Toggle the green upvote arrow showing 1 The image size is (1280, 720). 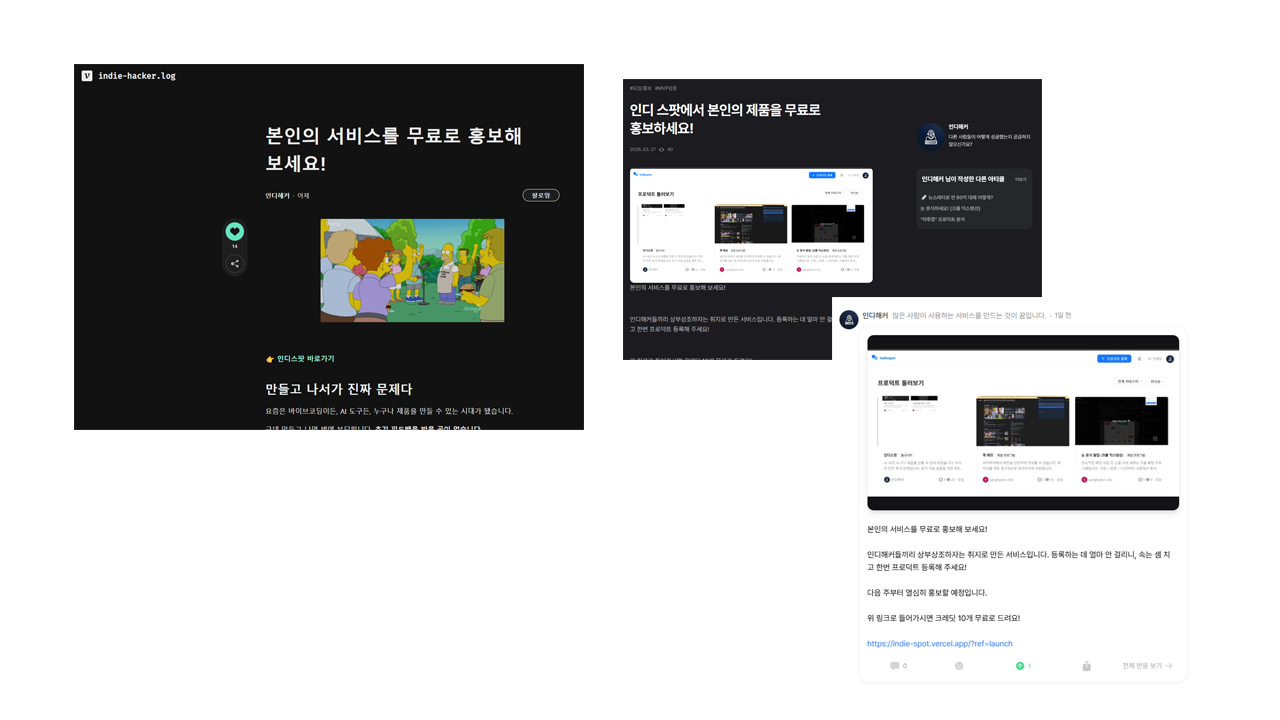1020,665
